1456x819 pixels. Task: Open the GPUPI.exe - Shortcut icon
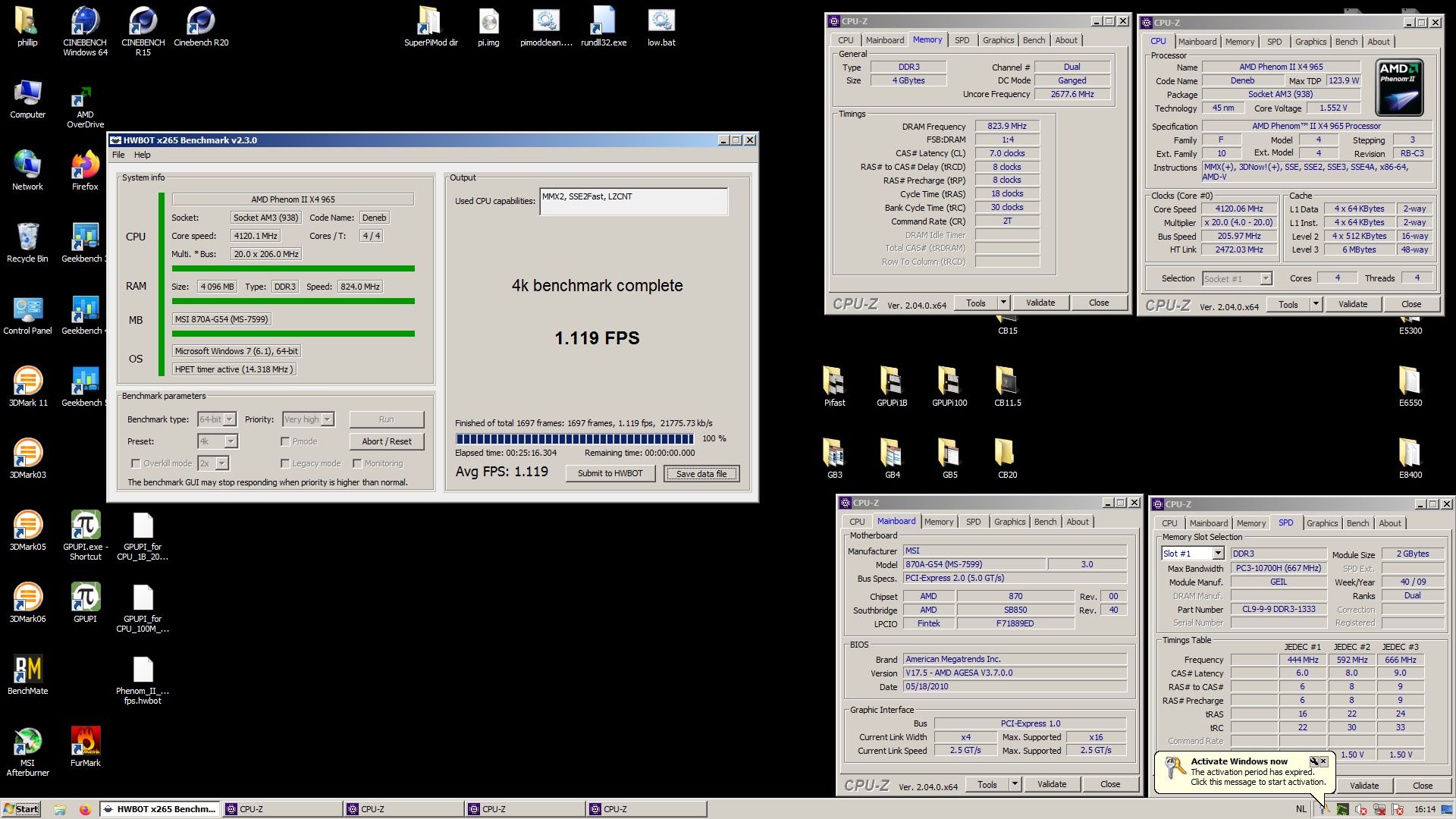tap(85, 535)
